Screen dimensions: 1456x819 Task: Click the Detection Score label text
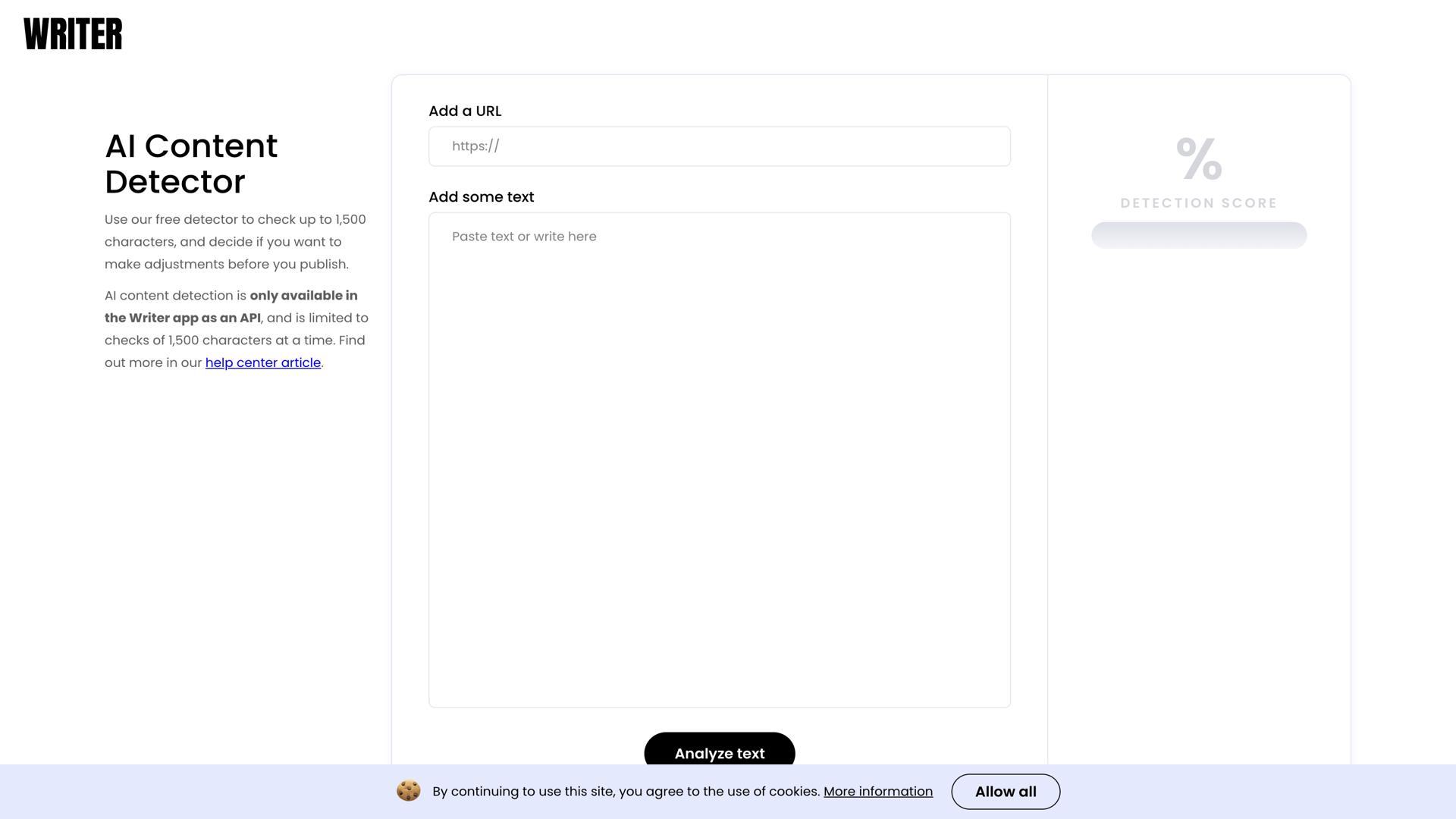(x=1197, y=203)
